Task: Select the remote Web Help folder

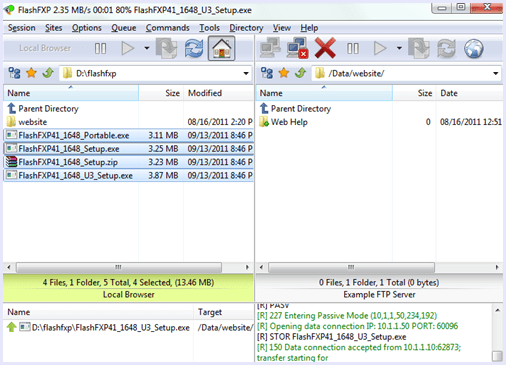Action: 380,122
